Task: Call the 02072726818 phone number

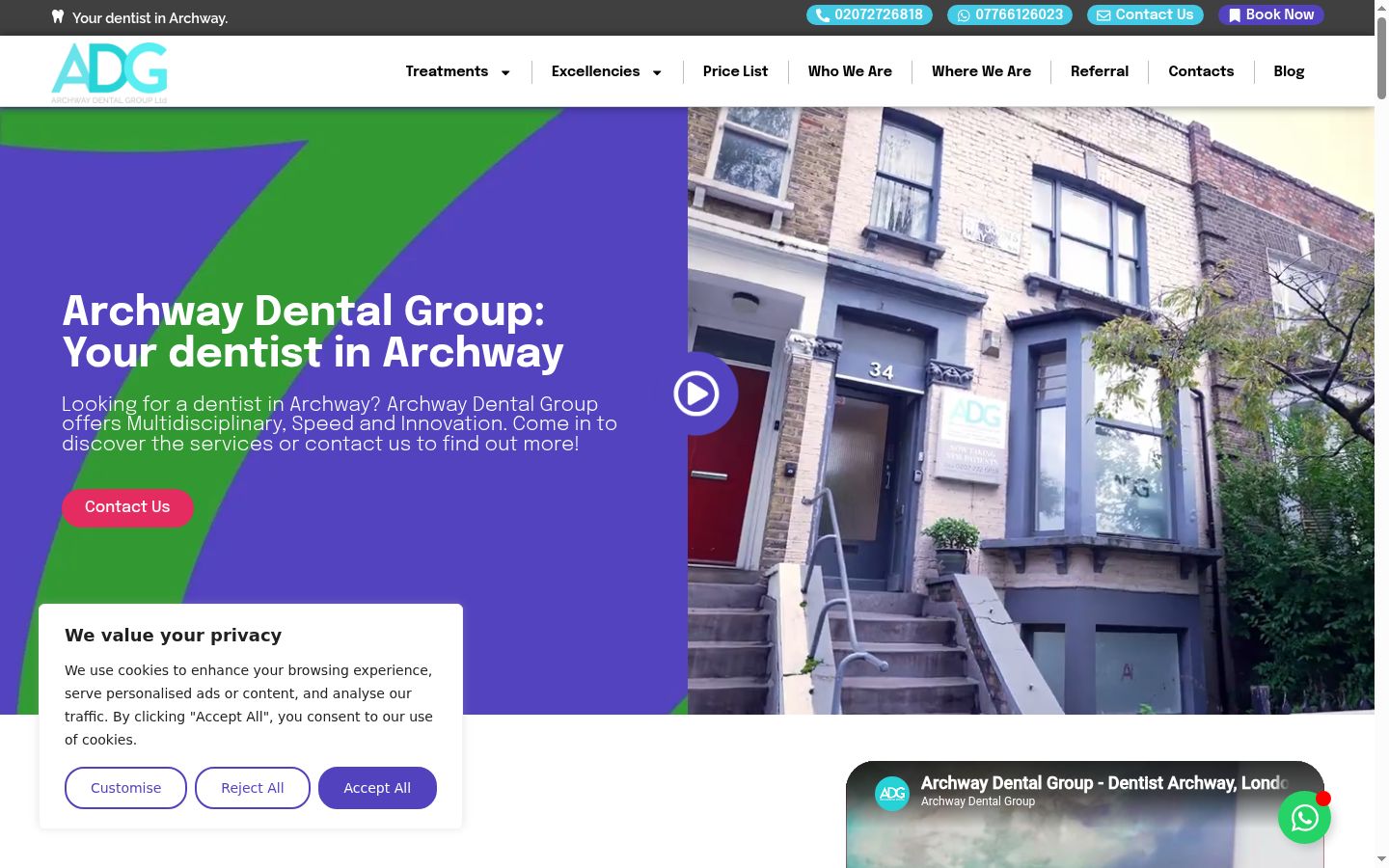Action: pos(869,15)
